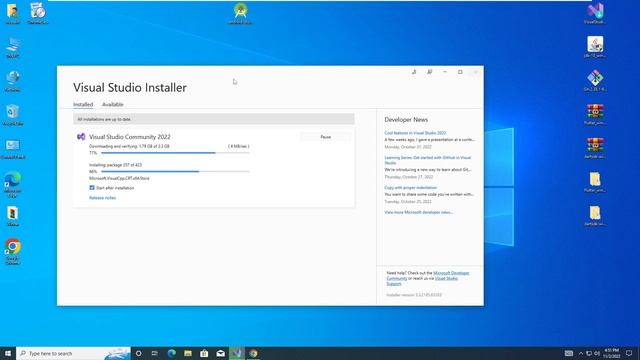Viewport: 640px width, 360px height.
Task: Open the Google Chrome desktop shortcut
Action: coord(13,251)
